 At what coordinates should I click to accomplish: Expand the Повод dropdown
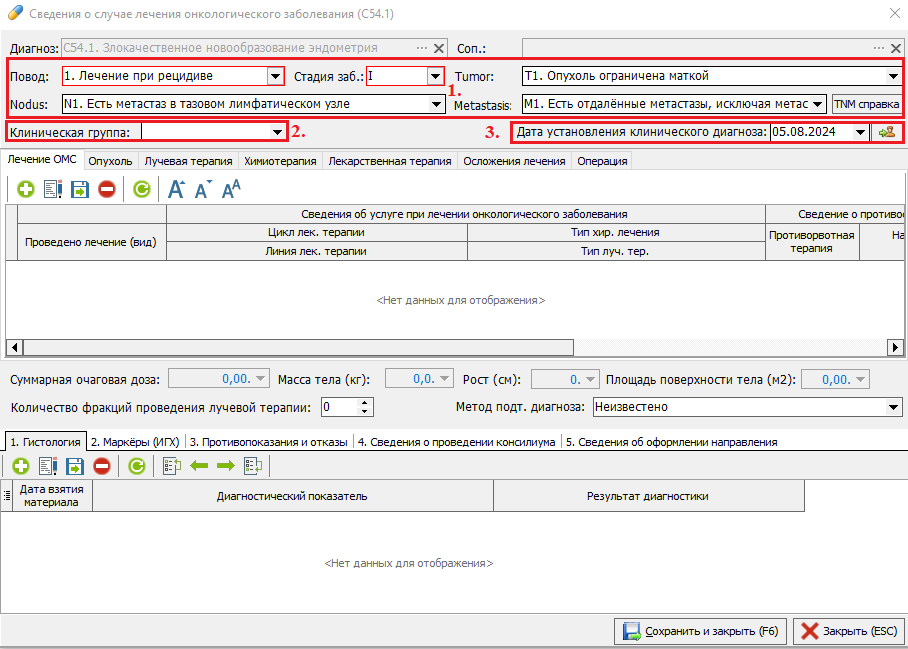tap(275, 76)
